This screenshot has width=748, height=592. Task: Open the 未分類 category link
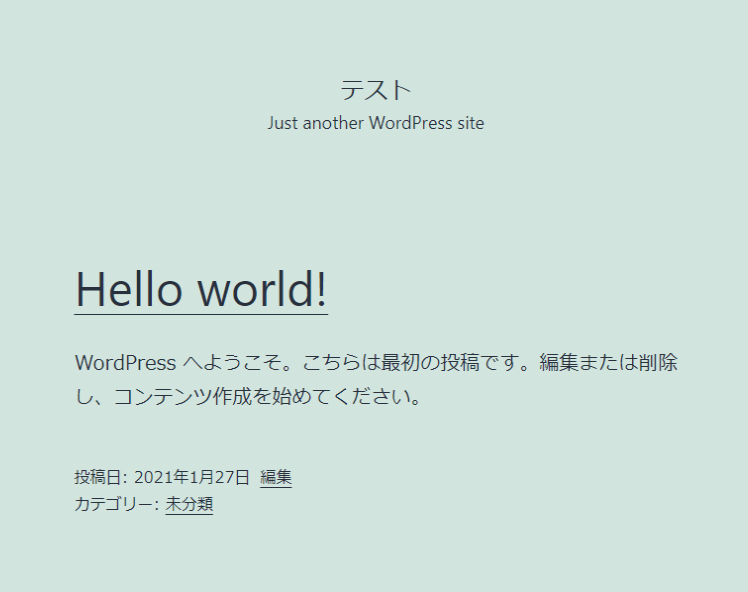coord(189,504)
